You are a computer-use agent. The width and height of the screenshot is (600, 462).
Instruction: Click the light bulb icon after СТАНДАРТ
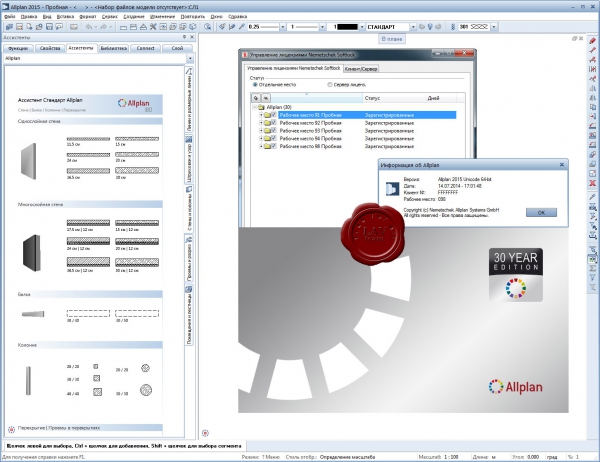[x=430, y=27]
